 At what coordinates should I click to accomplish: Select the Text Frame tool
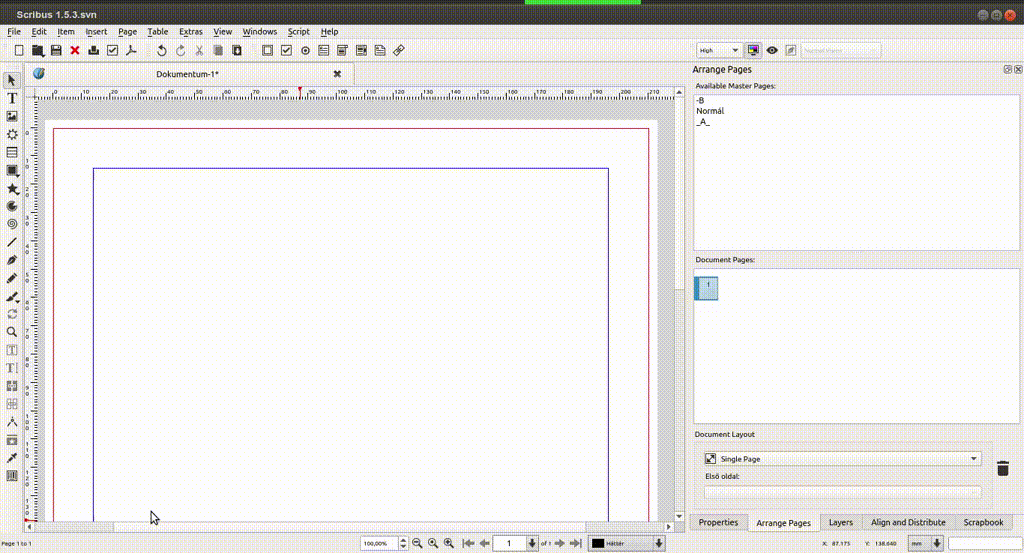12,98
